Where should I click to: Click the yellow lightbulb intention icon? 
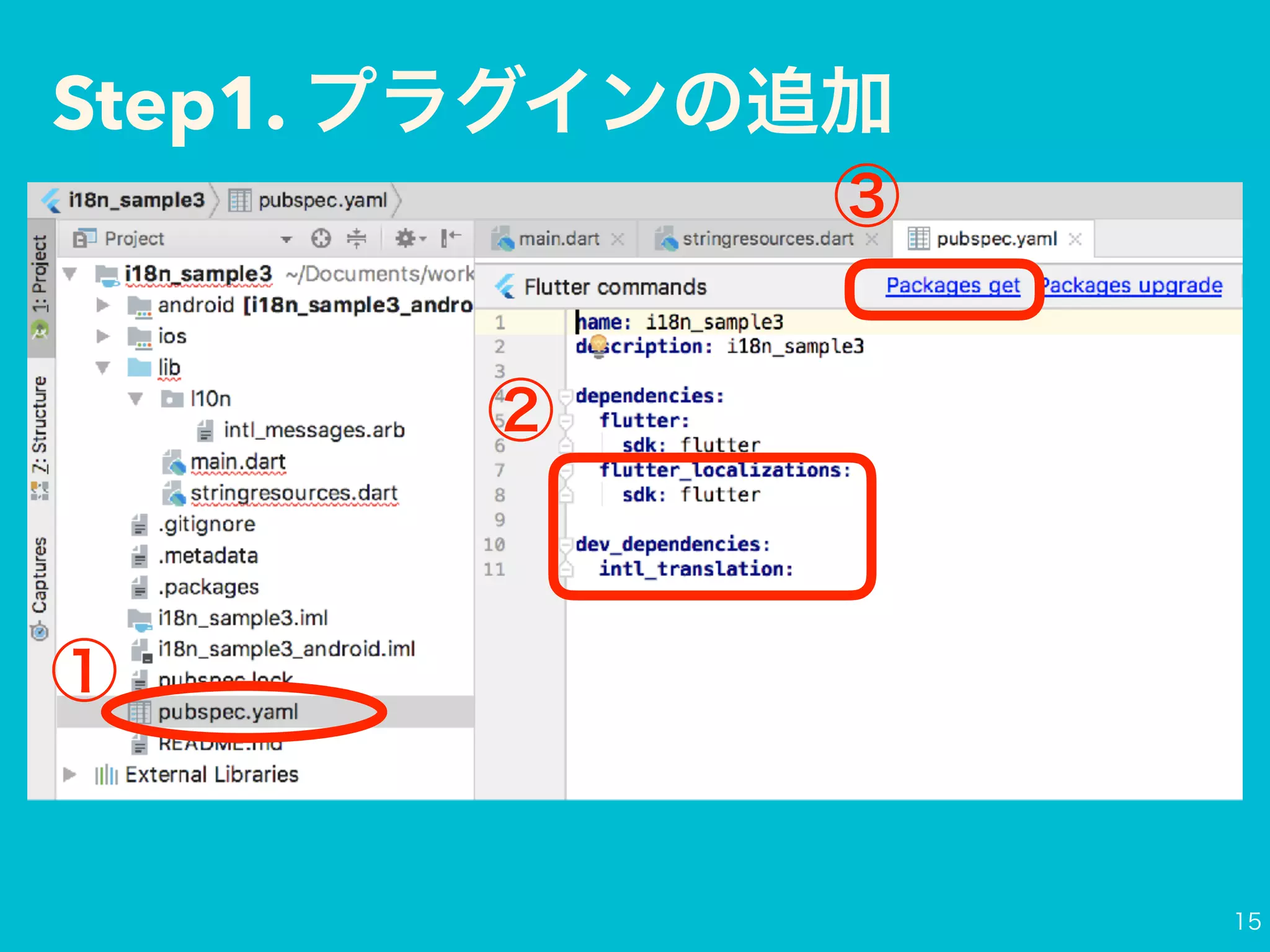(598, 344)
